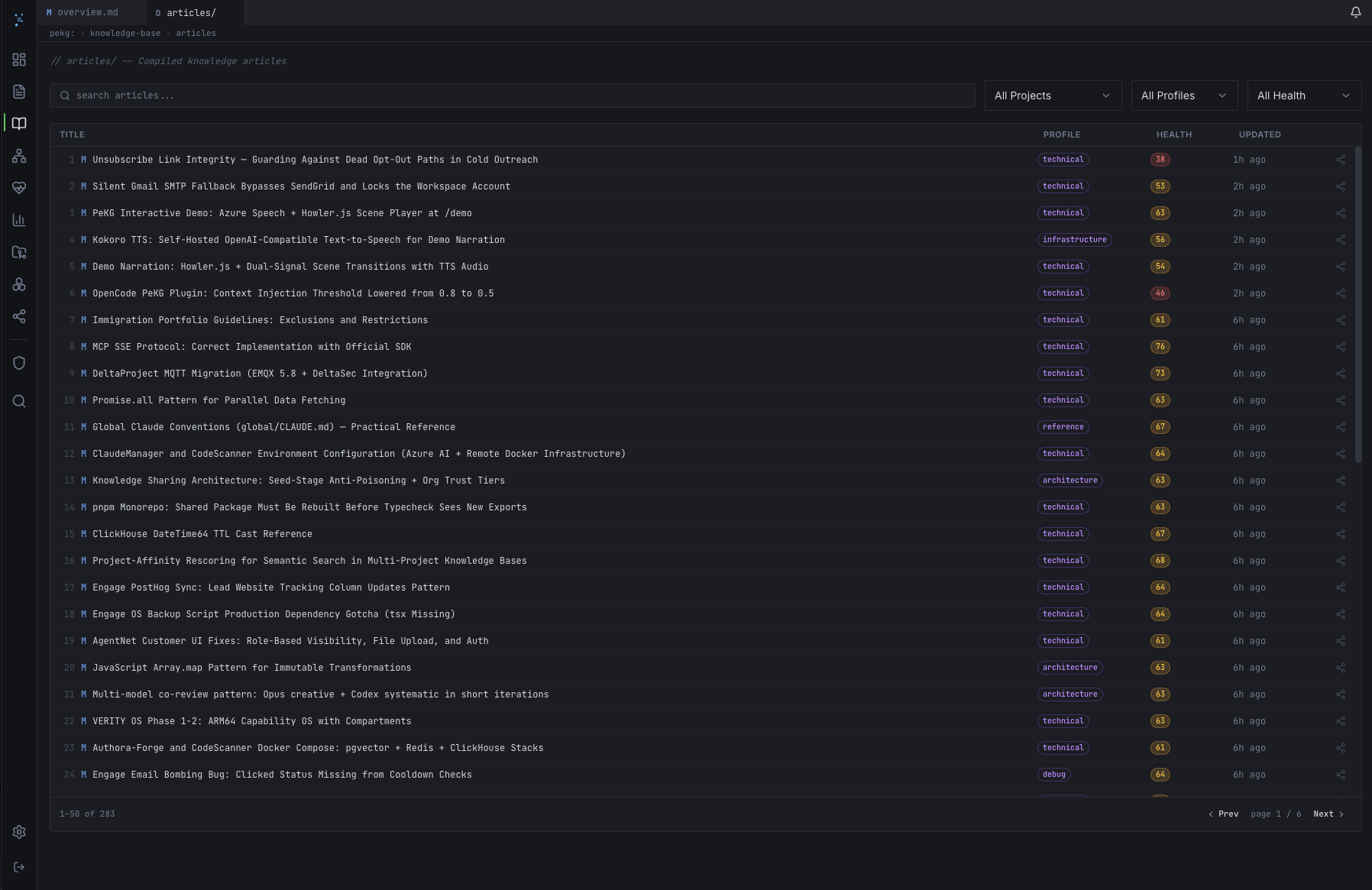Go to Next page of articles

click(x=1328, y=814)
